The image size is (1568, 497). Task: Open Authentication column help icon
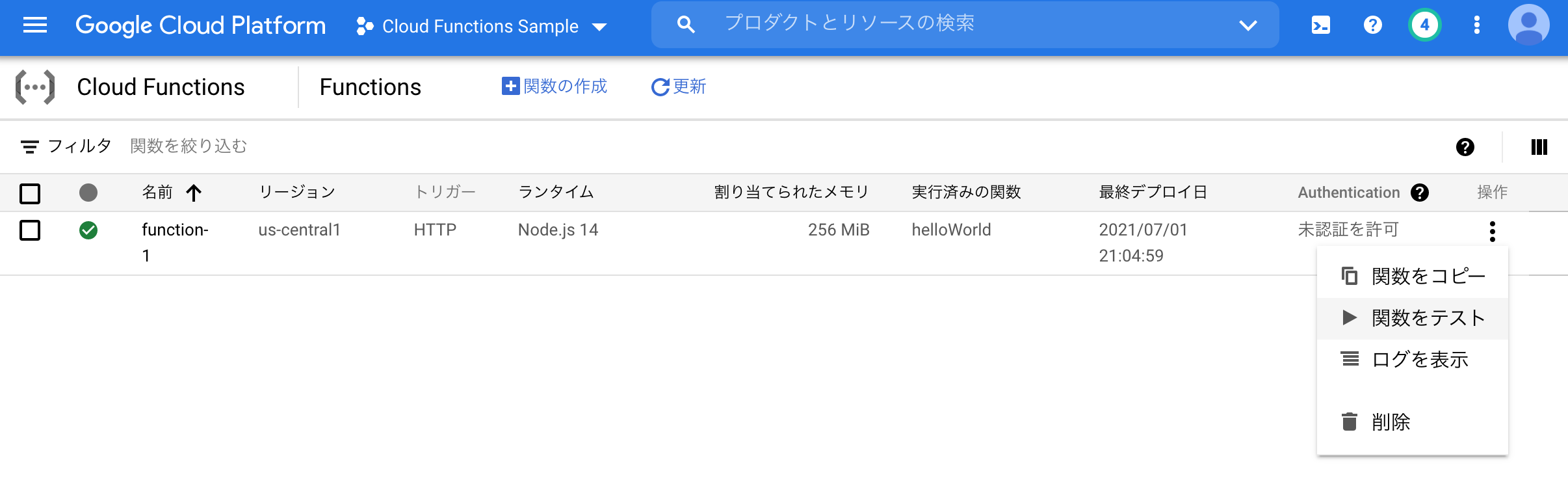tap(1420, 193)
